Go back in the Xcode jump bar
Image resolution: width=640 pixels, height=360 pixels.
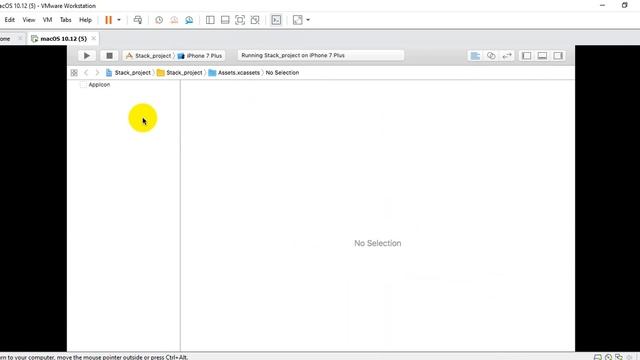click(x=86, y=73)
